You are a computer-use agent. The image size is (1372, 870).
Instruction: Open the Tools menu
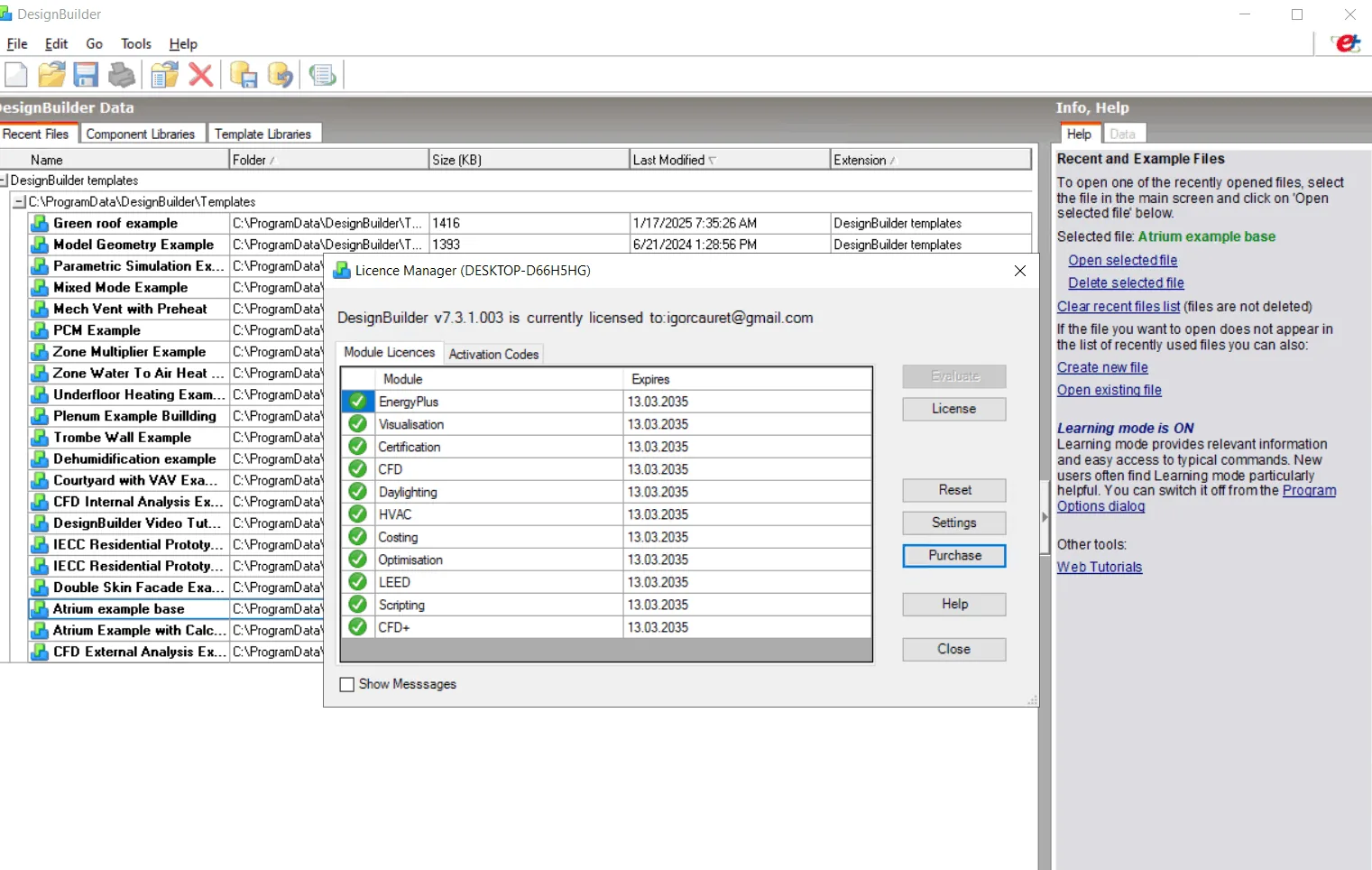[x=136, y=43]
